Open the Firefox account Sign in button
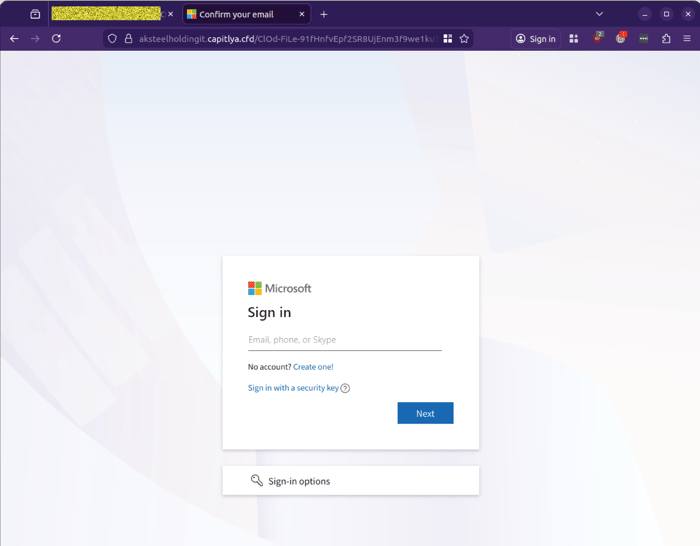The height and width of the screenshot is (546, 700). click(536, 39)
